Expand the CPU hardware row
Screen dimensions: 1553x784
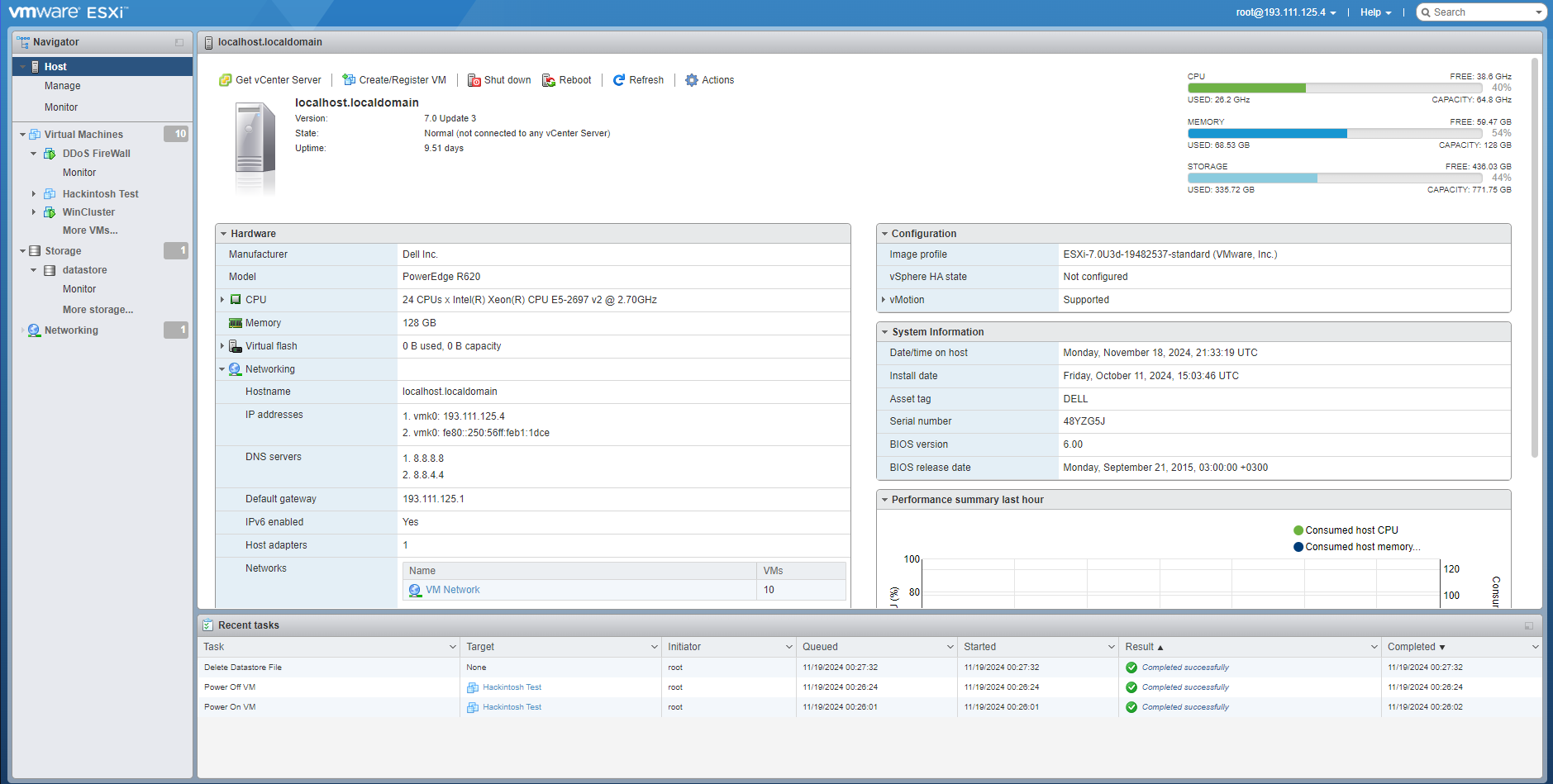(222, 300)
